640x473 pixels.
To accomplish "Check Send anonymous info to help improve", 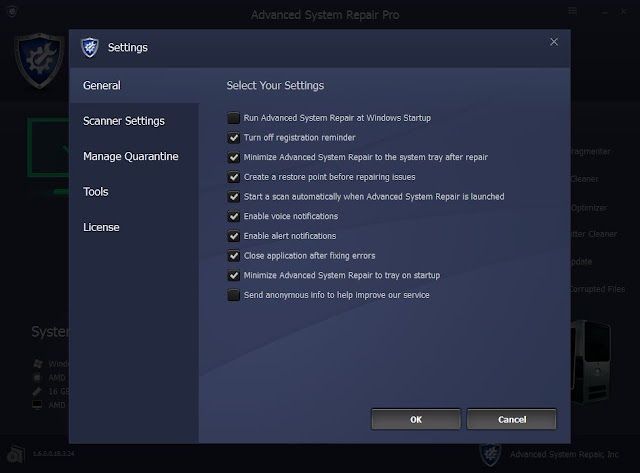I will pos(233,295).
